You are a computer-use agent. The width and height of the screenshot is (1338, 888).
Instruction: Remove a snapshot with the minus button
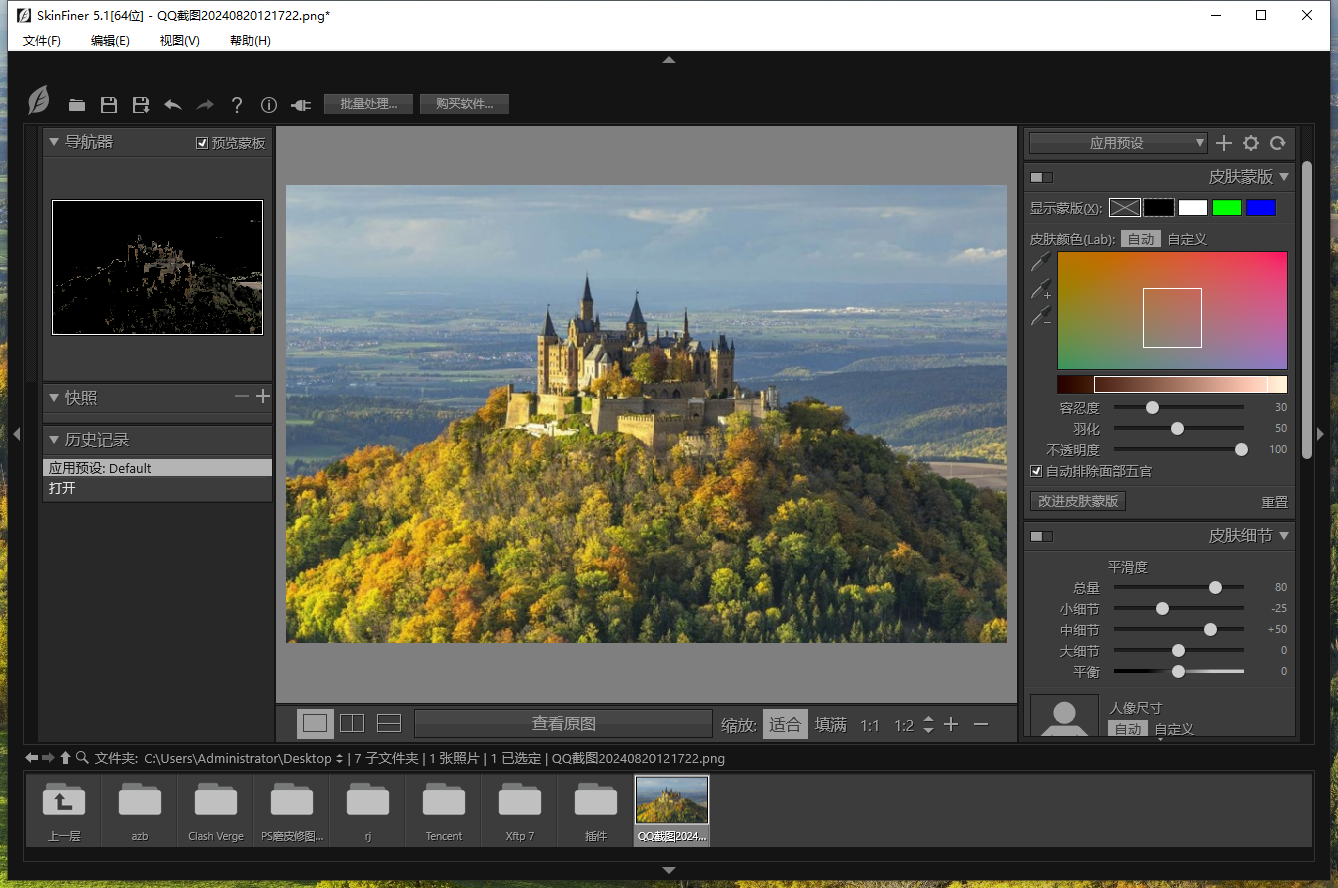242,397
